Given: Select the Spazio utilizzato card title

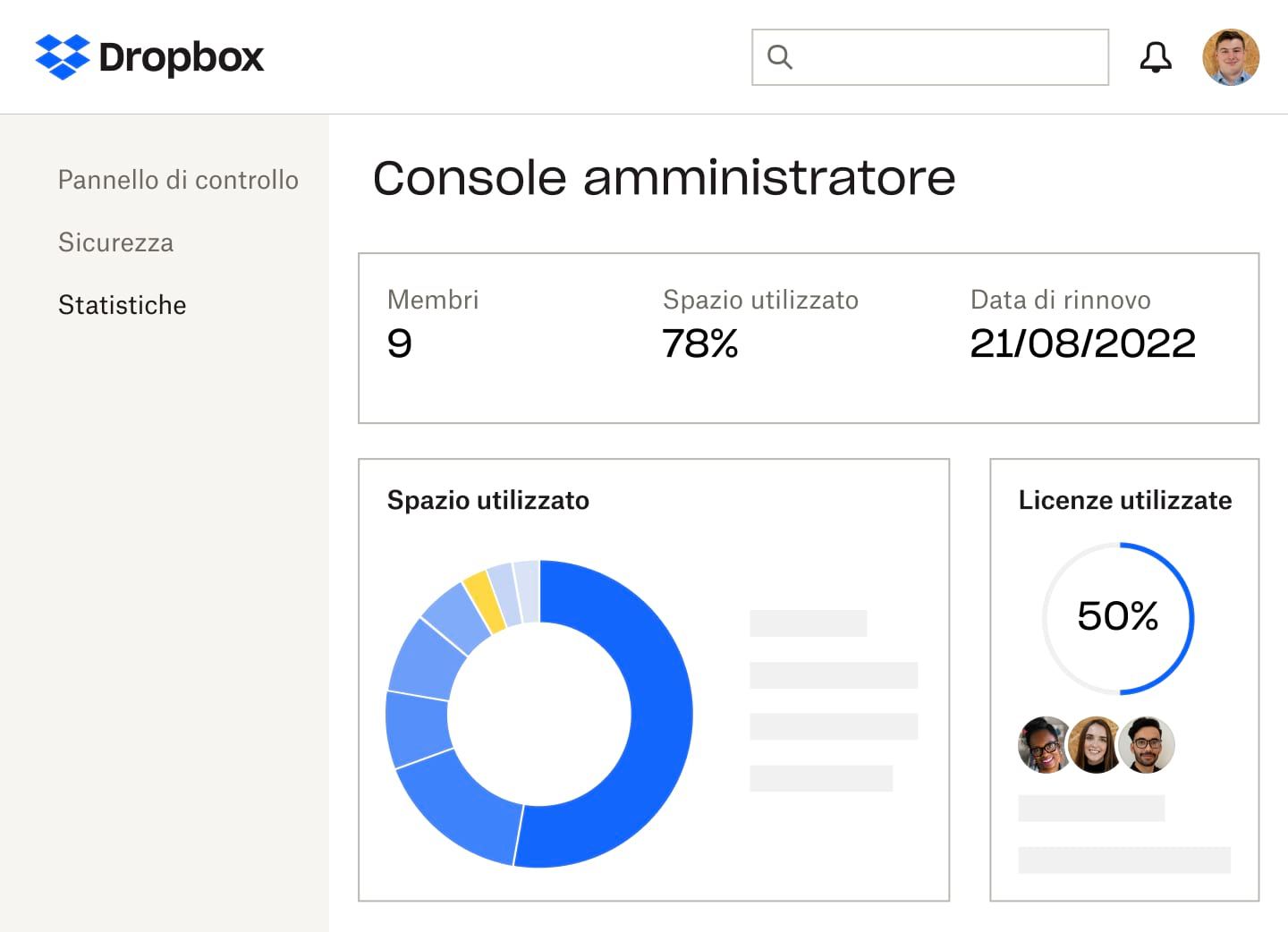Looking at the screenshot, I should pyautogui.click(x=488, y=501).
